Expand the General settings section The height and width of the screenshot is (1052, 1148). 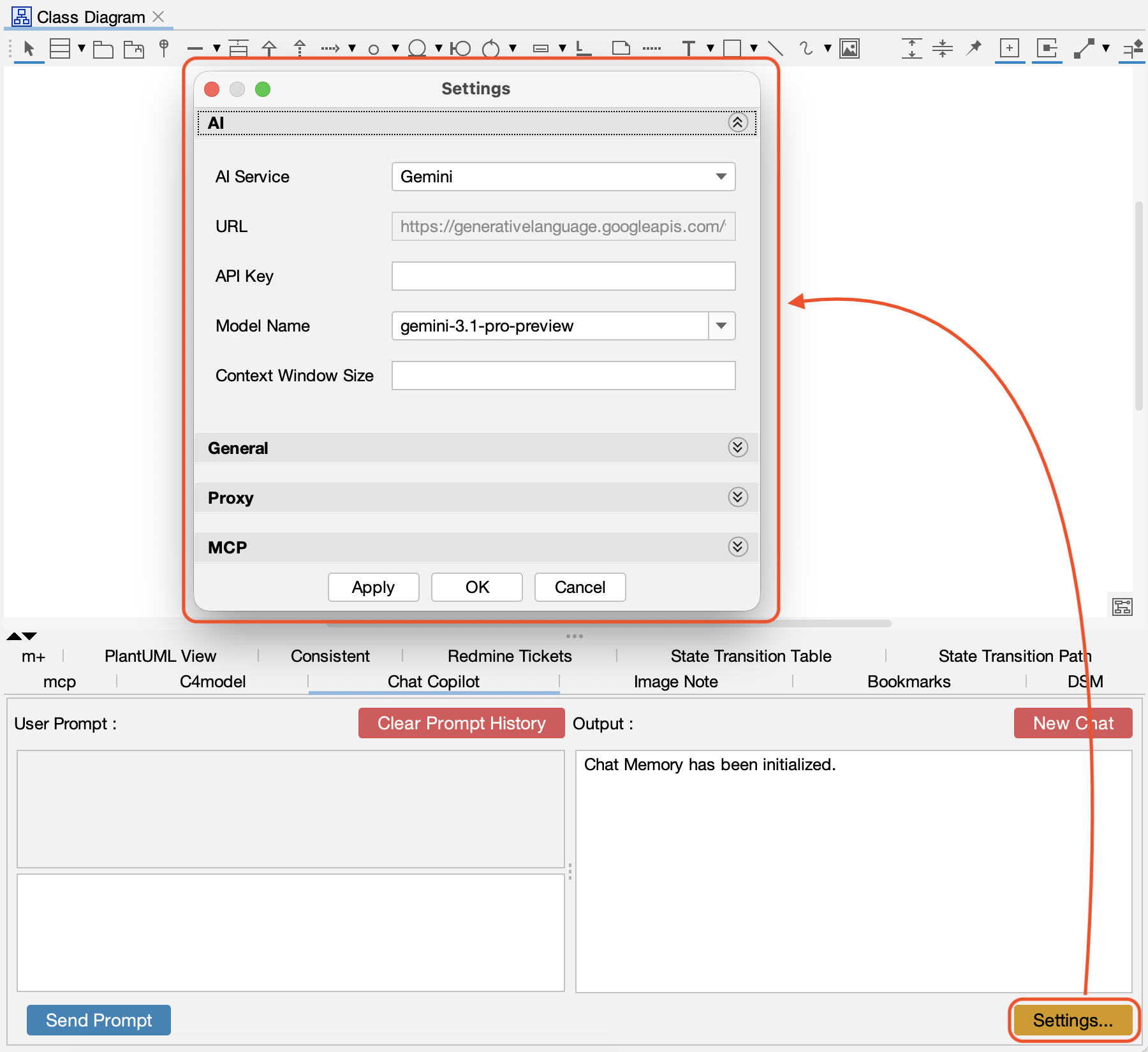[x=738, y=448]
